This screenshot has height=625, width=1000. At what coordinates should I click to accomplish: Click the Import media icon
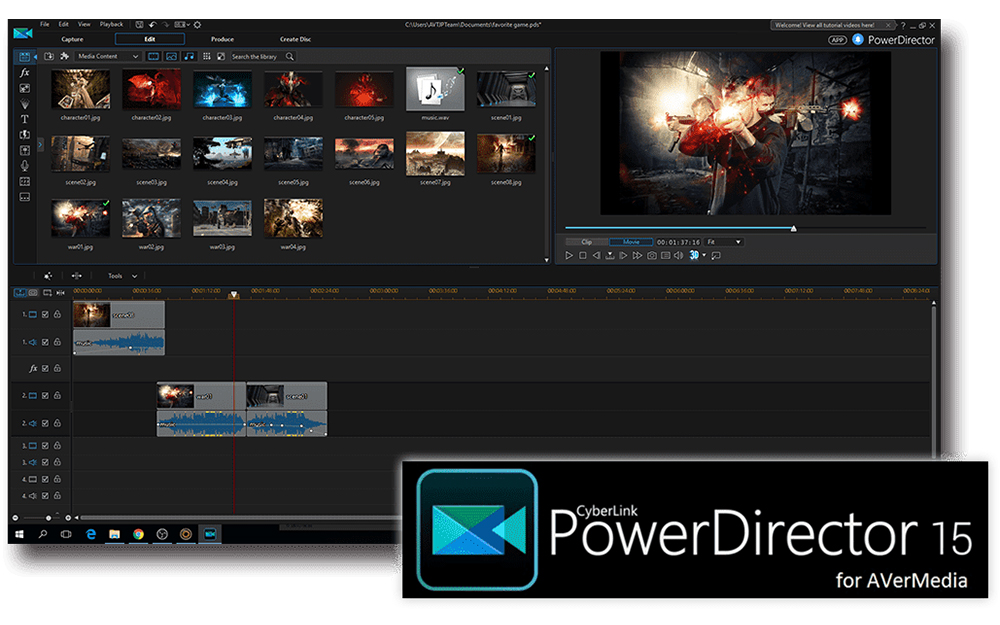click(48, 56)
